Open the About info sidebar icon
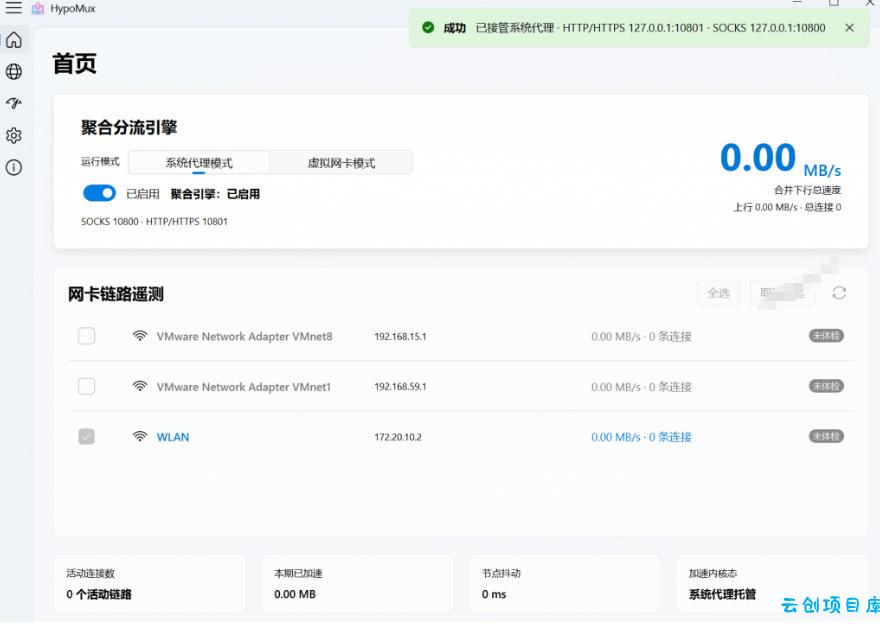Screen dimensions: 880x630 point(14,167)
